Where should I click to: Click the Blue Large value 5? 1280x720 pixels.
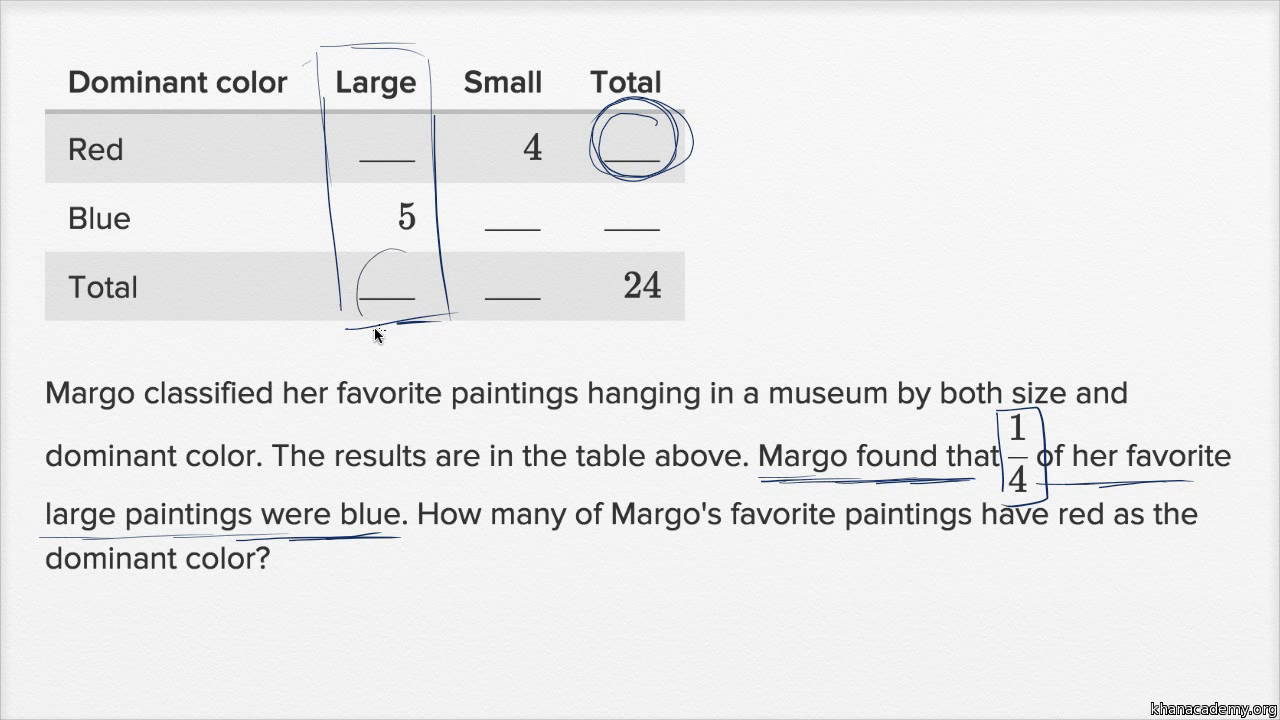click(406, 217)
